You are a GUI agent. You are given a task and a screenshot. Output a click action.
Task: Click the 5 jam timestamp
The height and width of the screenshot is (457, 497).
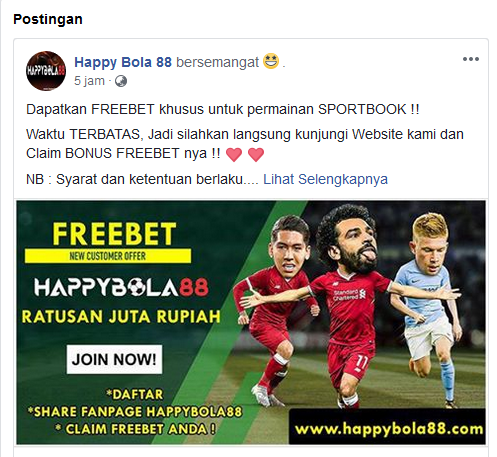click(89, 81)
